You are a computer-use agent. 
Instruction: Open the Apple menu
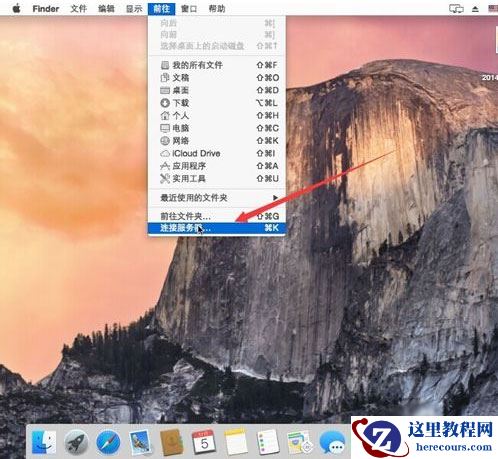click(16, 8)
